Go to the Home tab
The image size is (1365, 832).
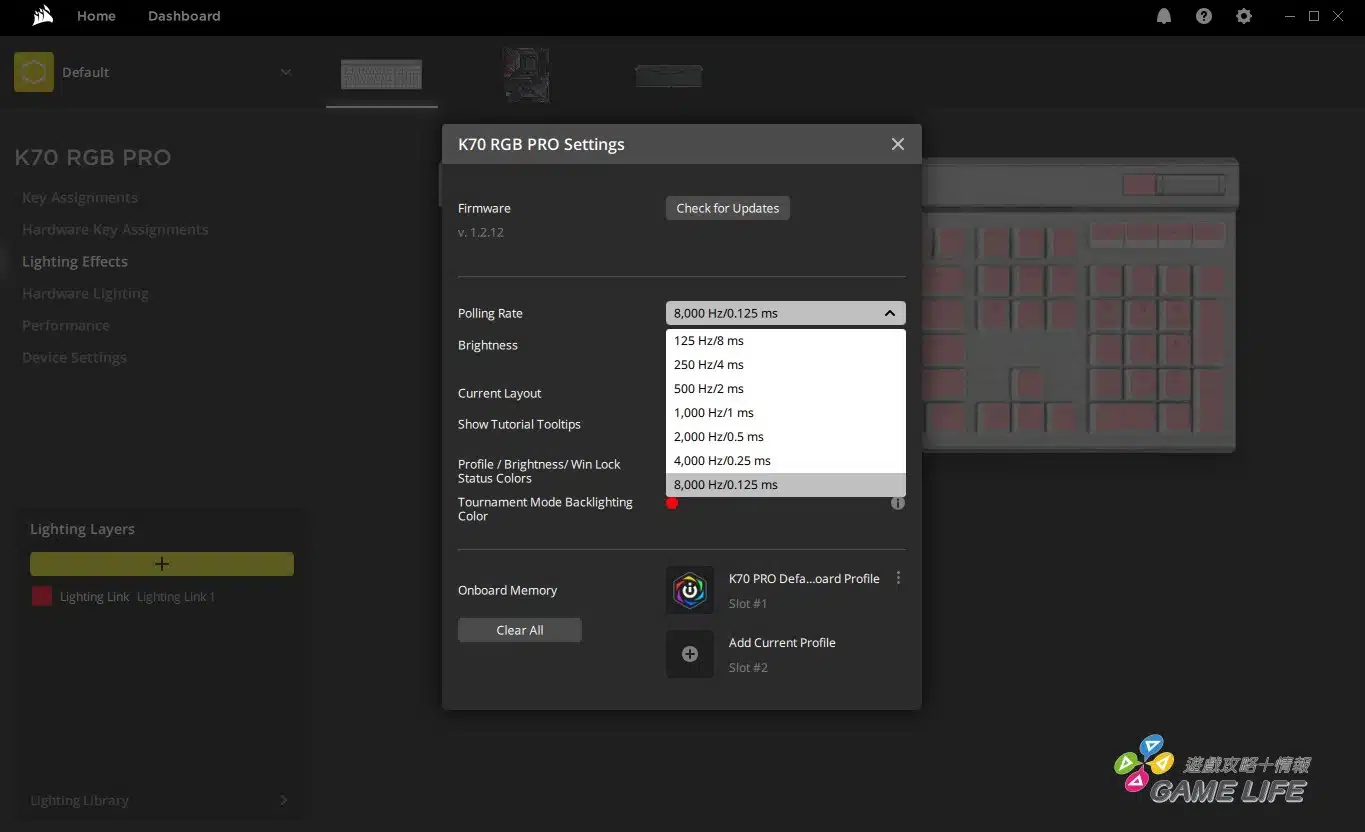click(x=96, y=16)
